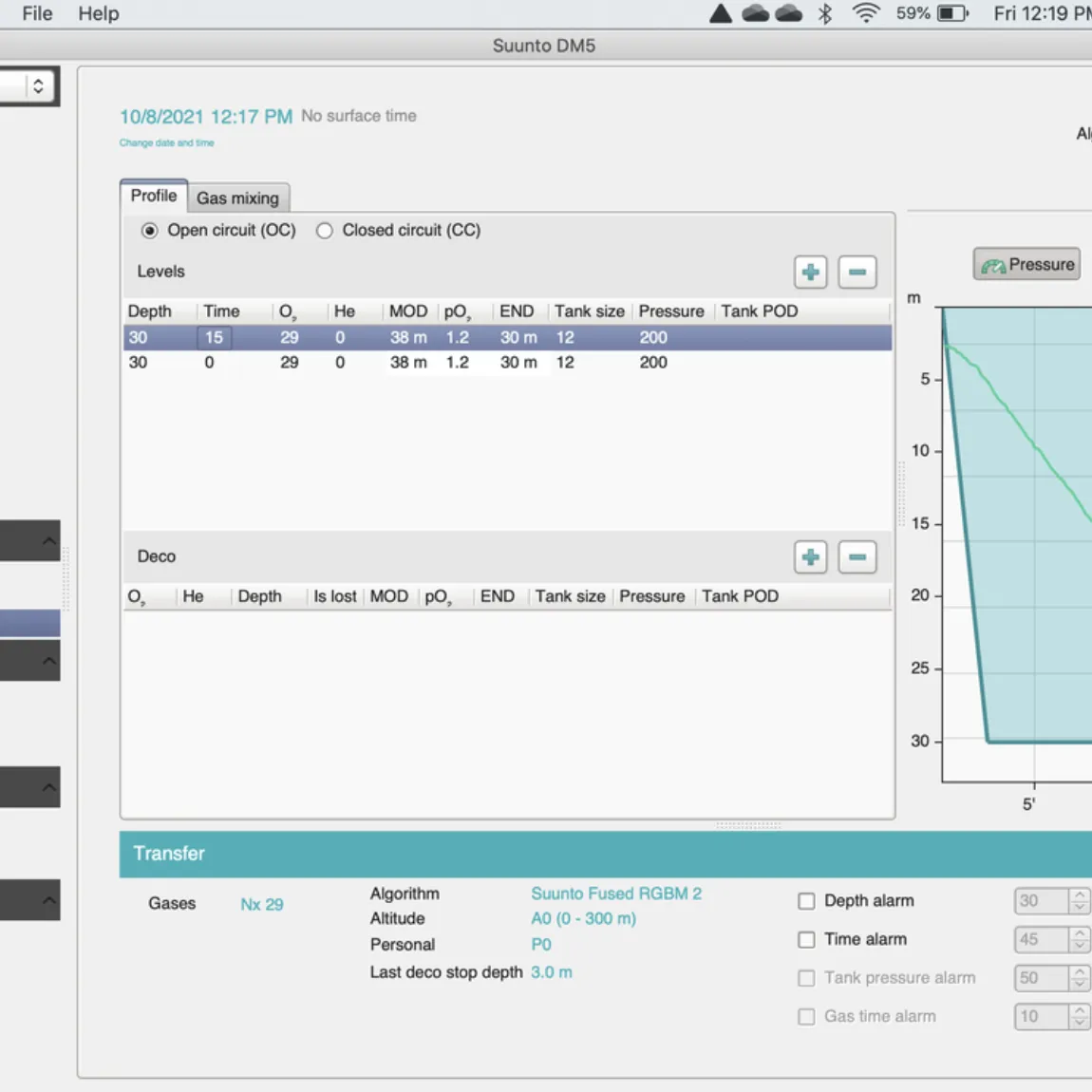The image size is (1092, 1092).
Task: Edit the Time cell showing 15
Action: point(215,338)
